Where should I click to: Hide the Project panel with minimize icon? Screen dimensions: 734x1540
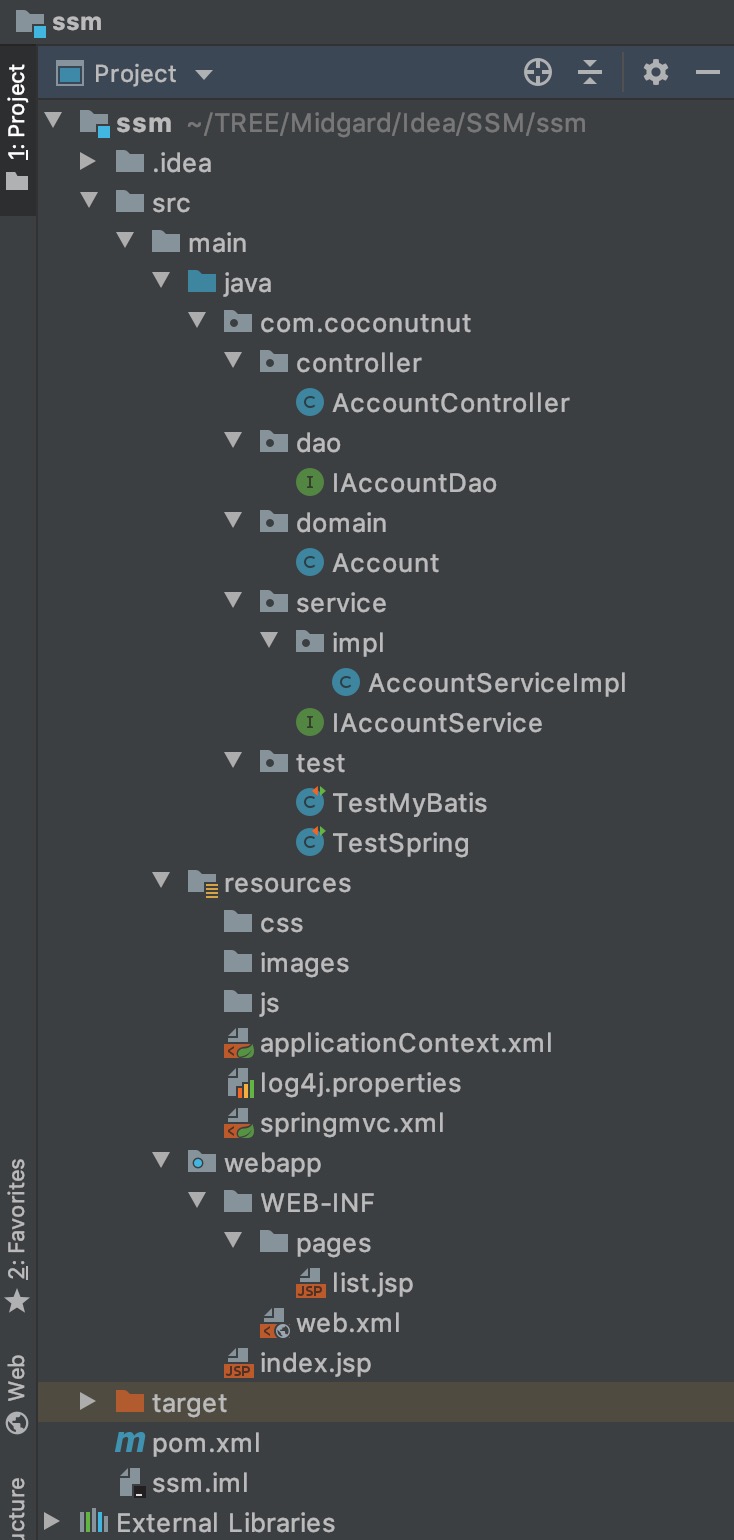708,73
